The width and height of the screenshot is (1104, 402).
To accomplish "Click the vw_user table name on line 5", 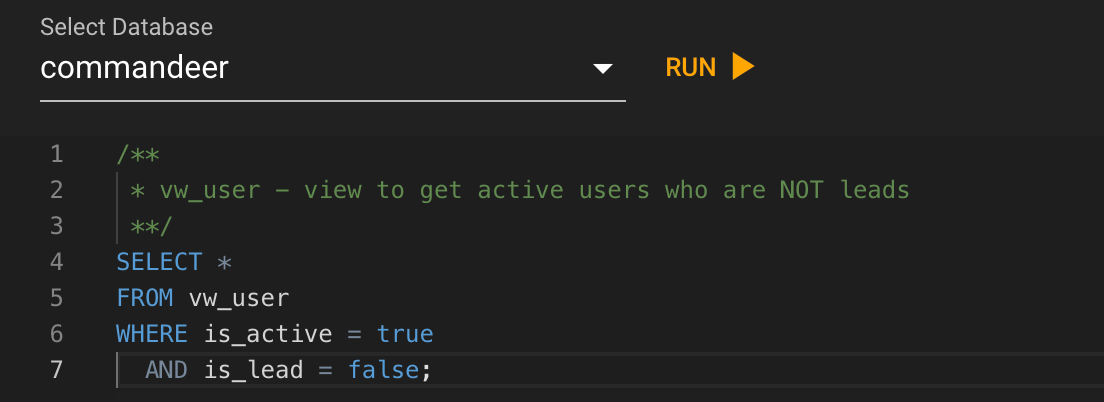I will (239, 299).
